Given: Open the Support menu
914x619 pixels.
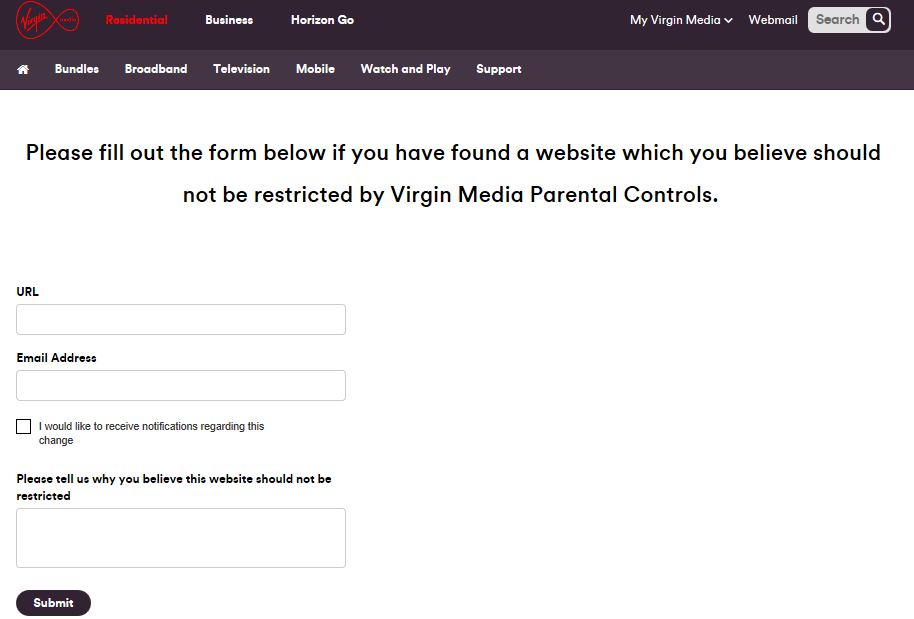Looking at the screenshot, I should tap(498, 69).
